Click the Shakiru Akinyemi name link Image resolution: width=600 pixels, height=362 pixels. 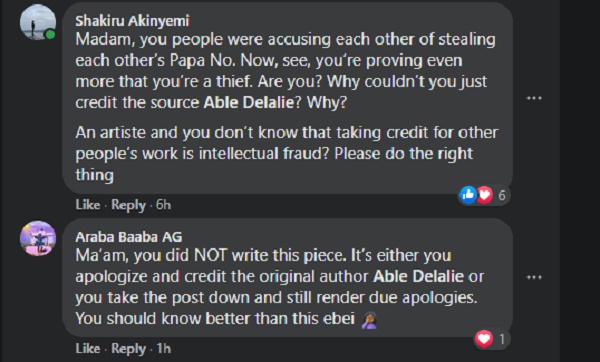coord(132,21)
